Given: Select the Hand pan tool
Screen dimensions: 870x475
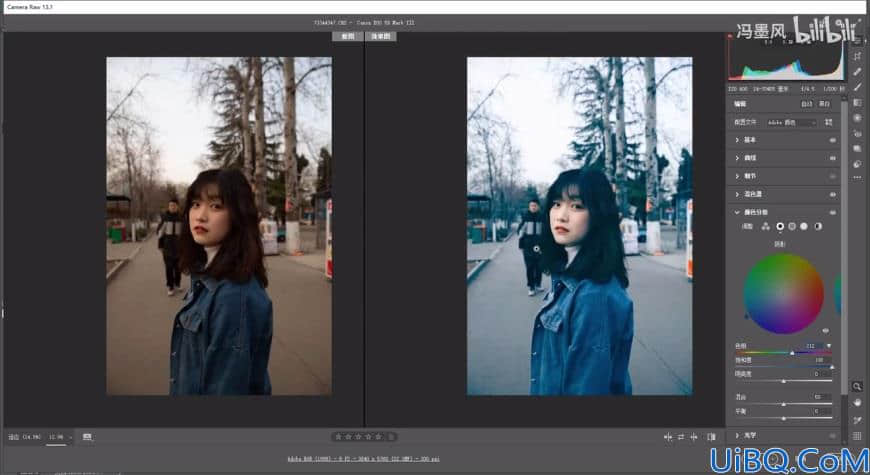Looking at the screenshot, I should (857, 402).
